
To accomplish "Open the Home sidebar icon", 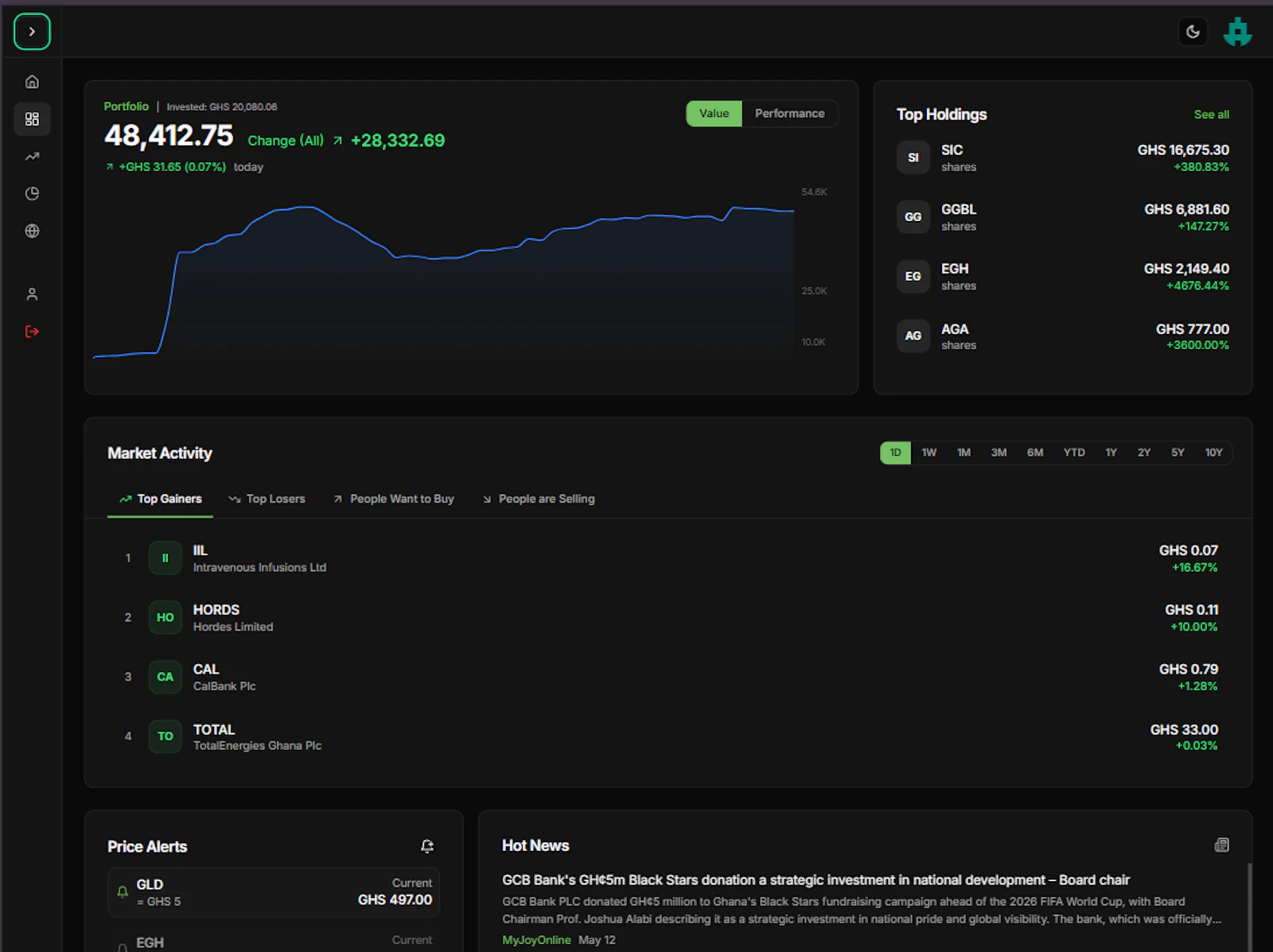I will pyautogui.click(x=32, y=82).
